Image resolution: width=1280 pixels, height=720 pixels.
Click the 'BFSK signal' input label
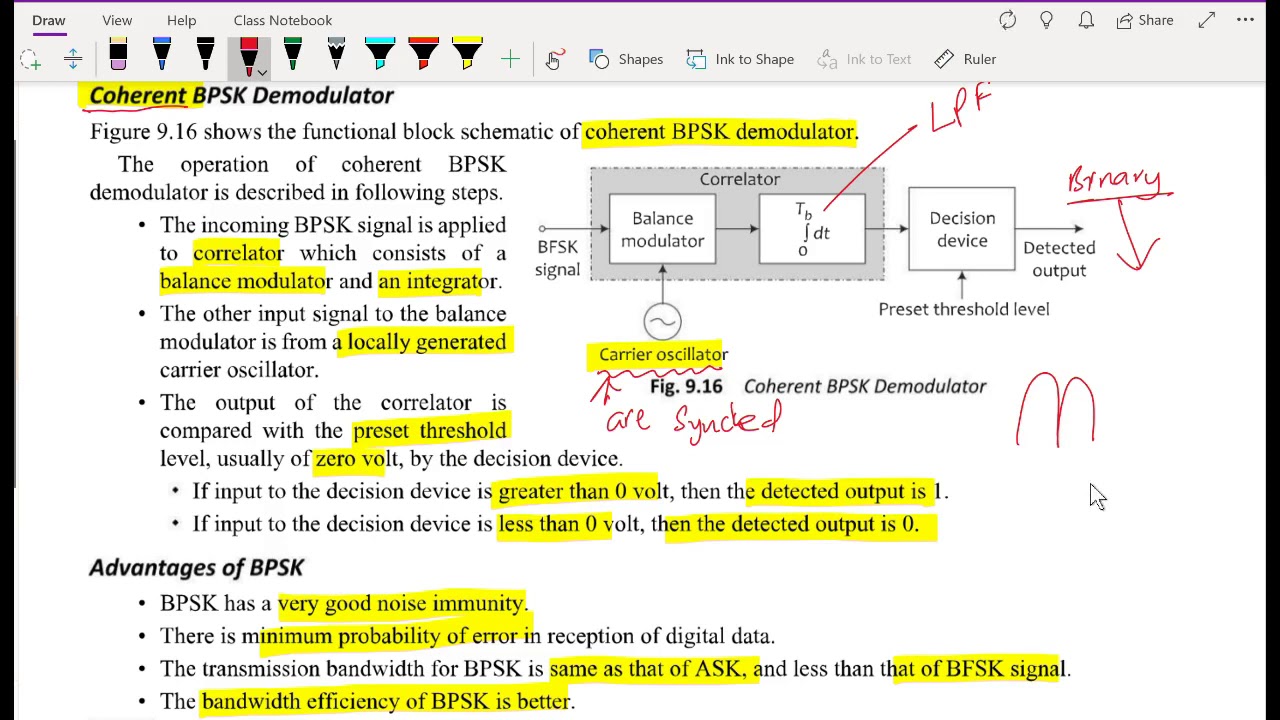[557, 258]
